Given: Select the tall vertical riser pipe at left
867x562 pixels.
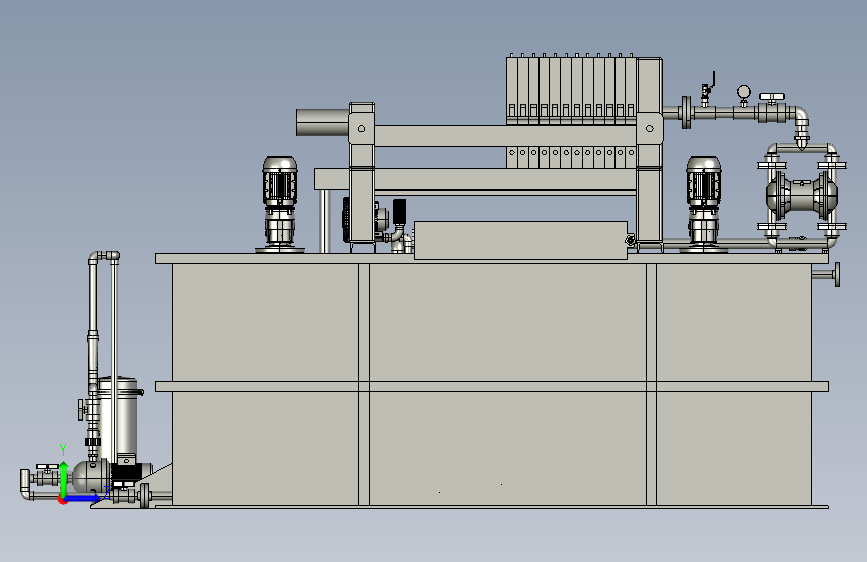Looking at the screenshot, I should pyautogui.click(x=92, y=321).
